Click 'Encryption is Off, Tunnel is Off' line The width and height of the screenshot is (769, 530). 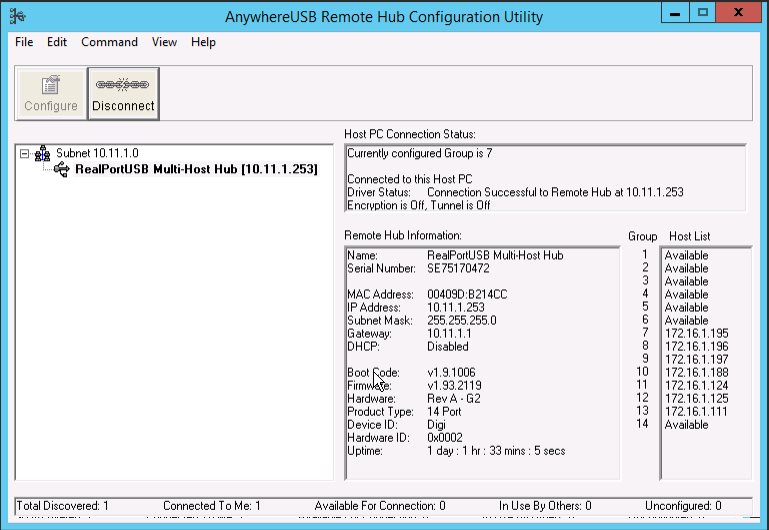[x=418, y=205]
